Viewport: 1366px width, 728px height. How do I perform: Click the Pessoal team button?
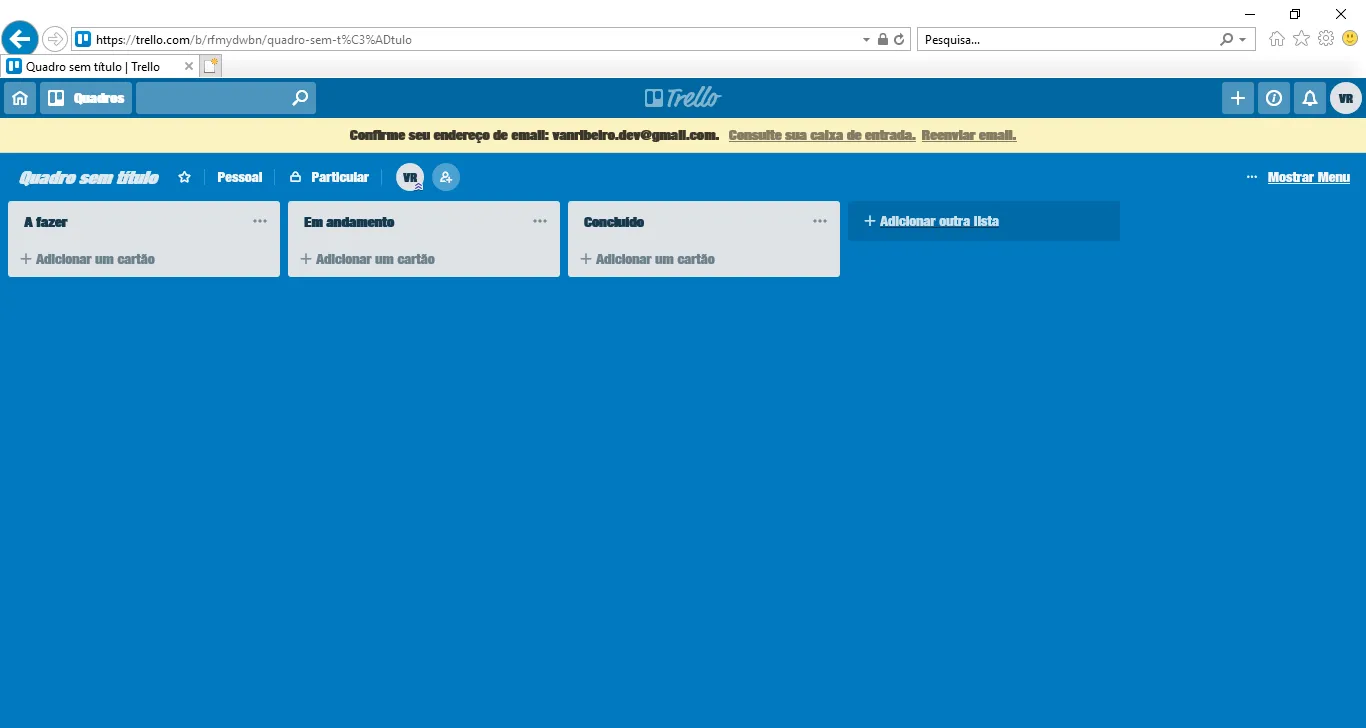(239, 177)
